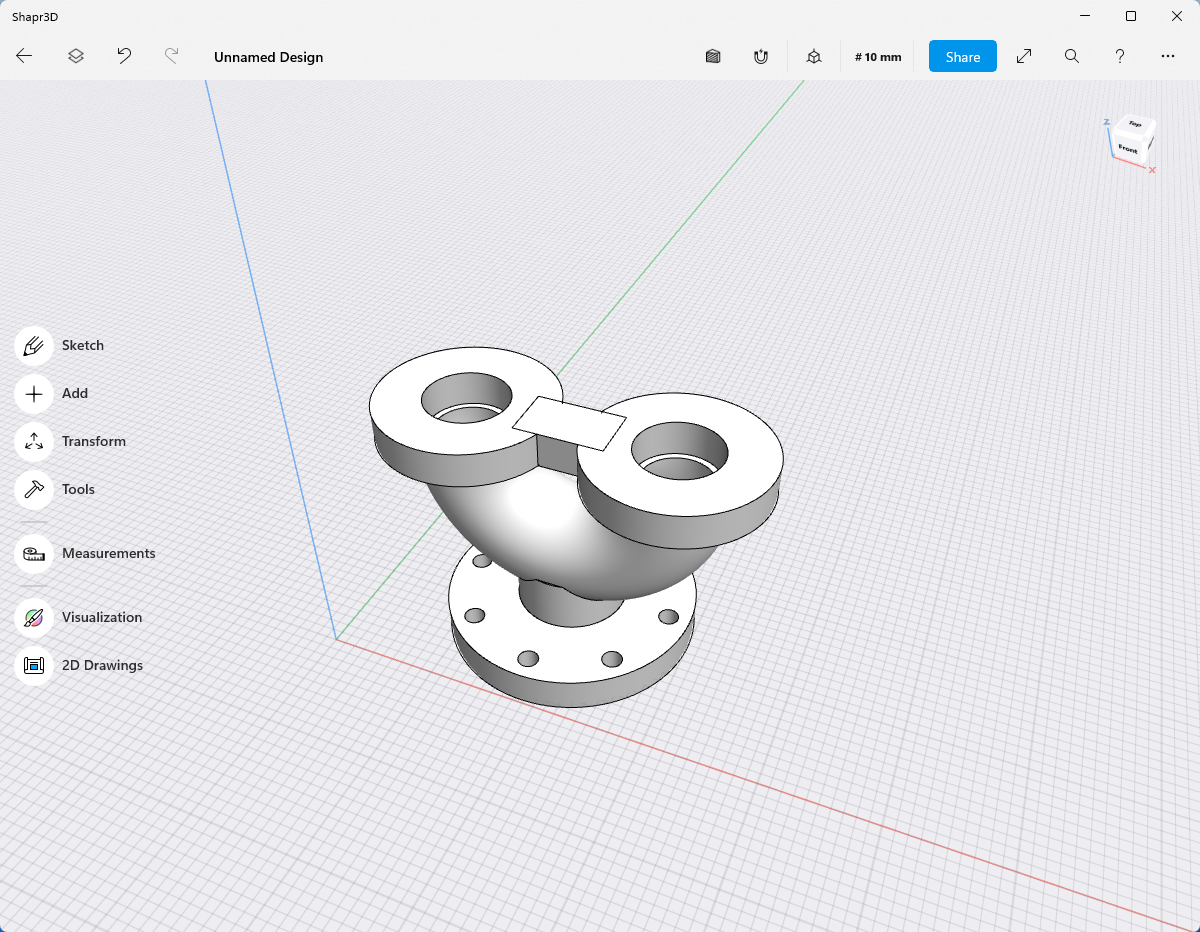Viewport: 1200px width, 932px height.
Task: Expand the Transform tools
Action: click(x=34, y=441)
